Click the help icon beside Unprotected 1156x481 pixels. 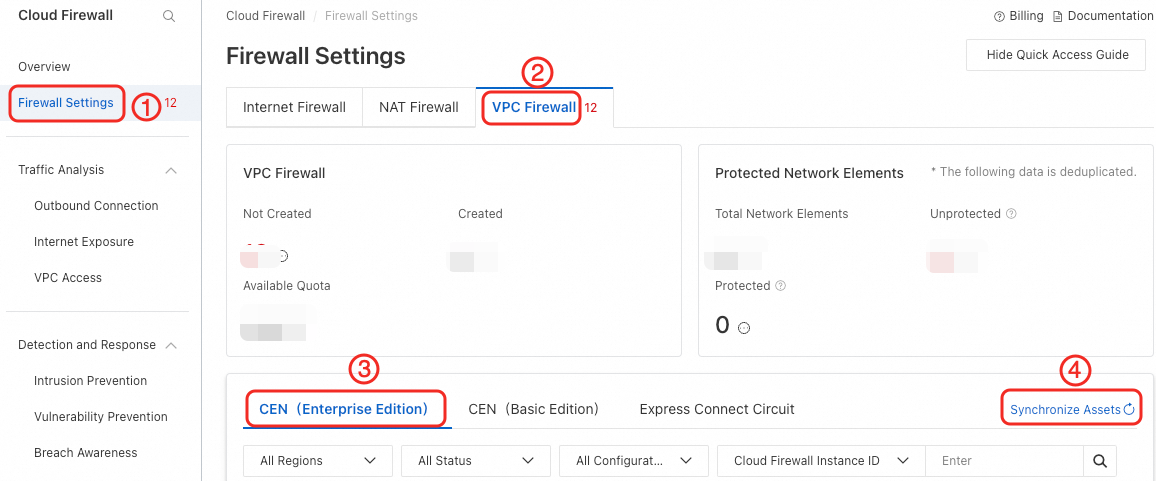pyautogui.click(x=1011, y=214)
